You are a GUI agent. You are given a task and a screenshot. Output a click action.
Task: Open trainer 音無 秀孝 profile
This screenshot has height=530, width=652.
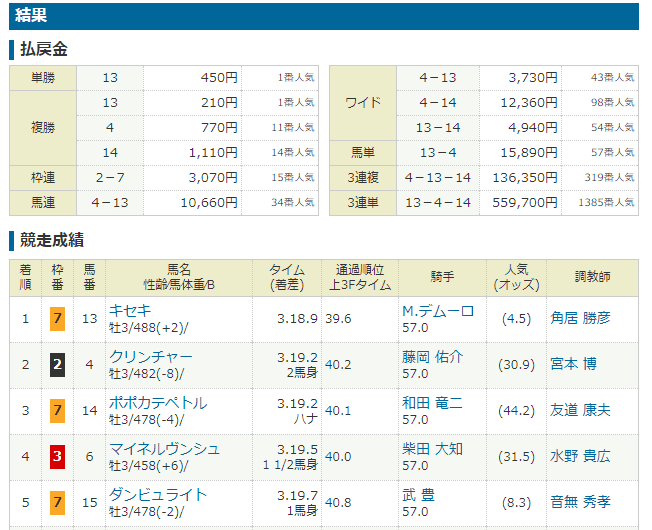coord(580,502)
